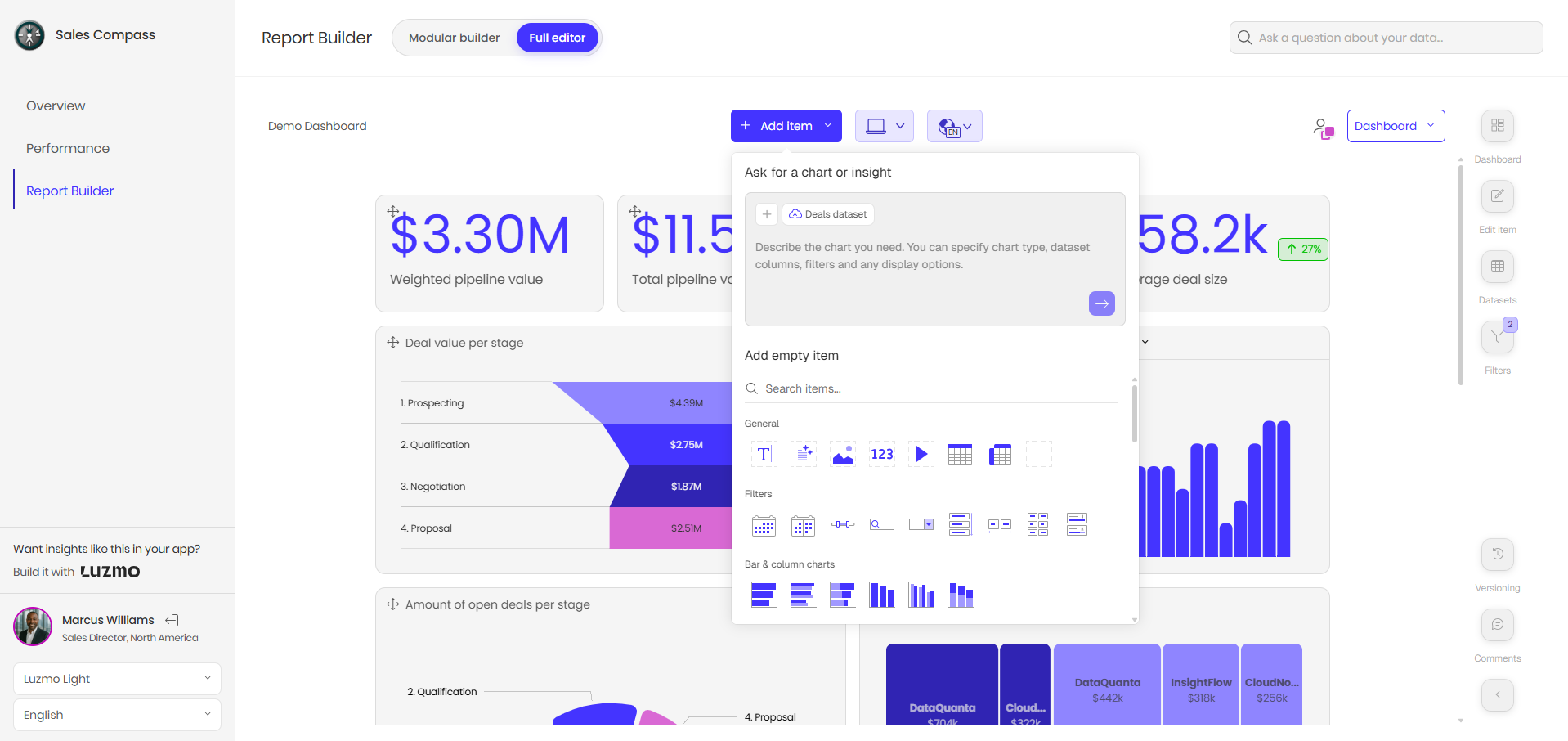Add the 123 number widget
The width and height of the screenshot is (1568, 741).
[x=881, y=454]
